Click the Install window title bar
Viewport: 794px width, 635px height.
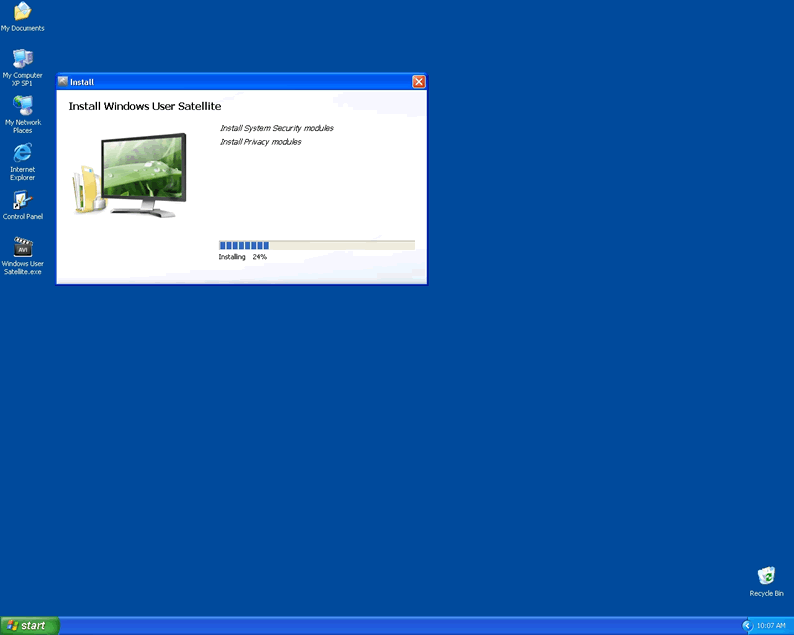pyautogui.click(x=240, y=82)
